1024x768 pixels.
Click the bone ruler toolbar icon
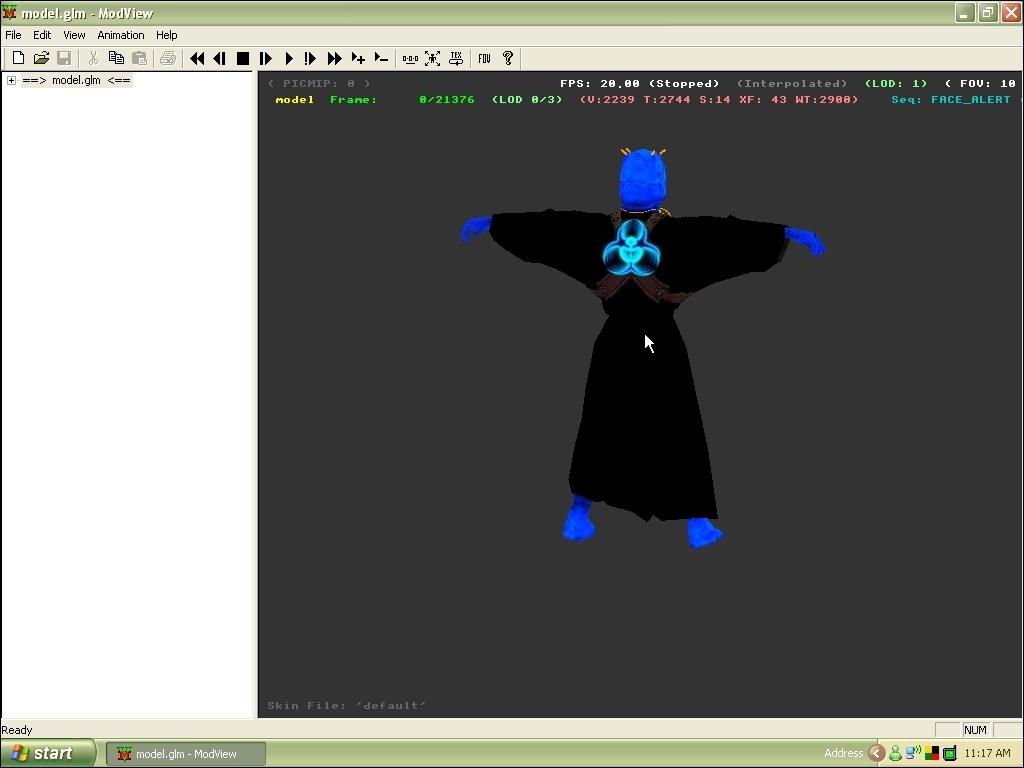[x=410, y=59]
